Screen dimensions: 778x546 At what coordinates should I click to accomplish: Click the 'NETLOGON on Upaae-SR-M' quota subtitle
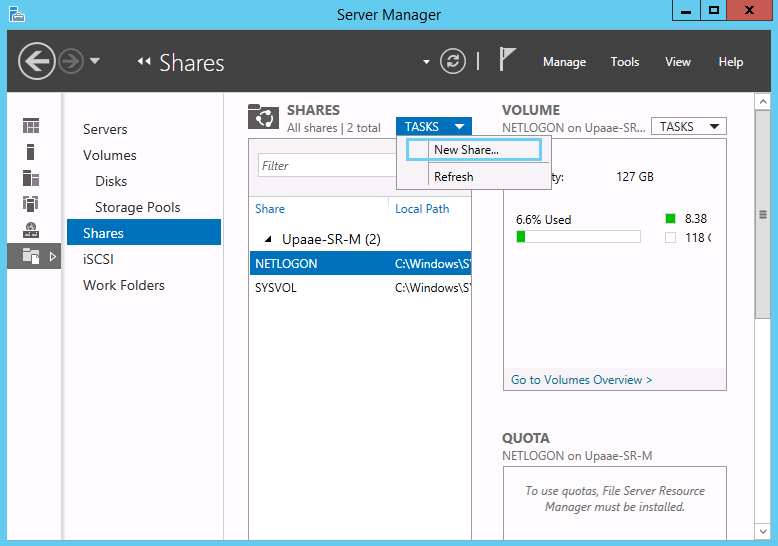[577, 456]
